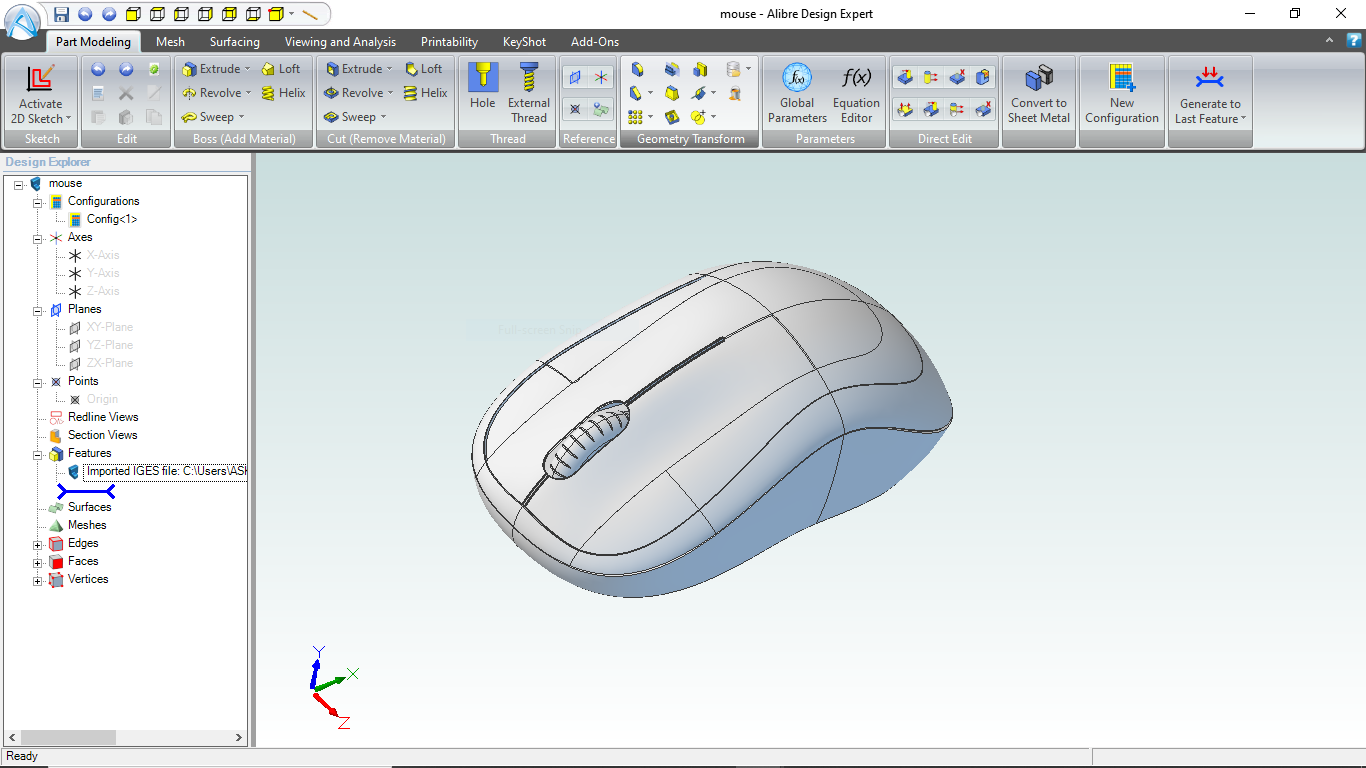Open the Sweep dropdown arrow in the Boss group
The height and width of the screenshot is (768, 1366).
[241, 117]
